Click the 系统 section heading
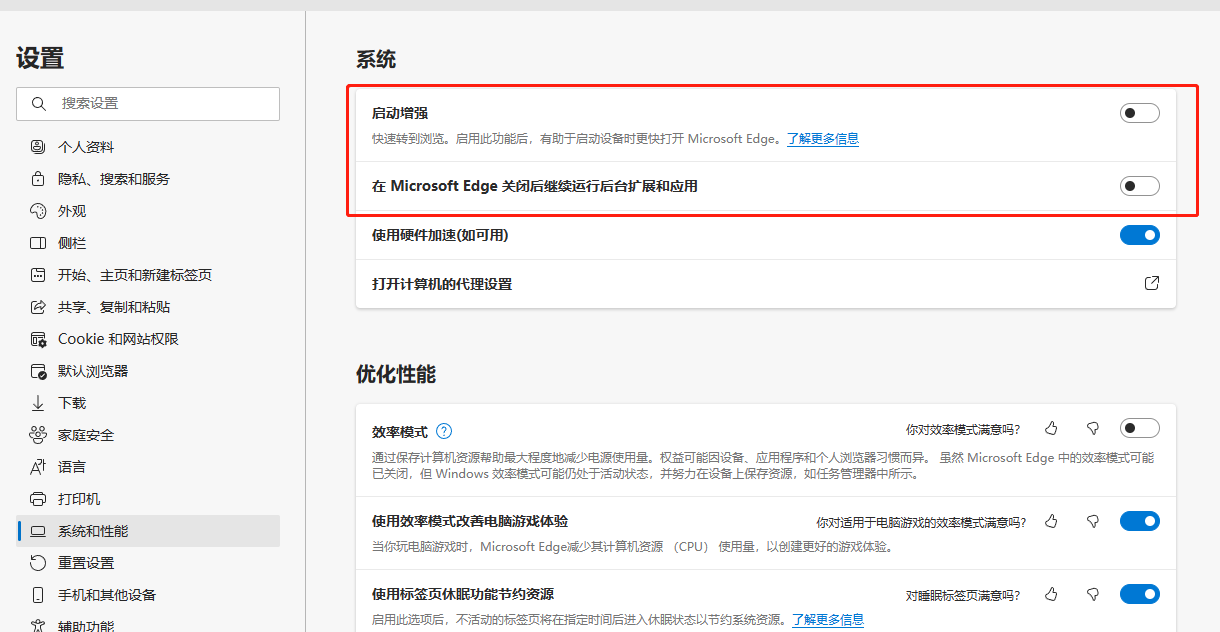Image resolution: width=1220 pixels, height=632 pixels. point(376,60)
